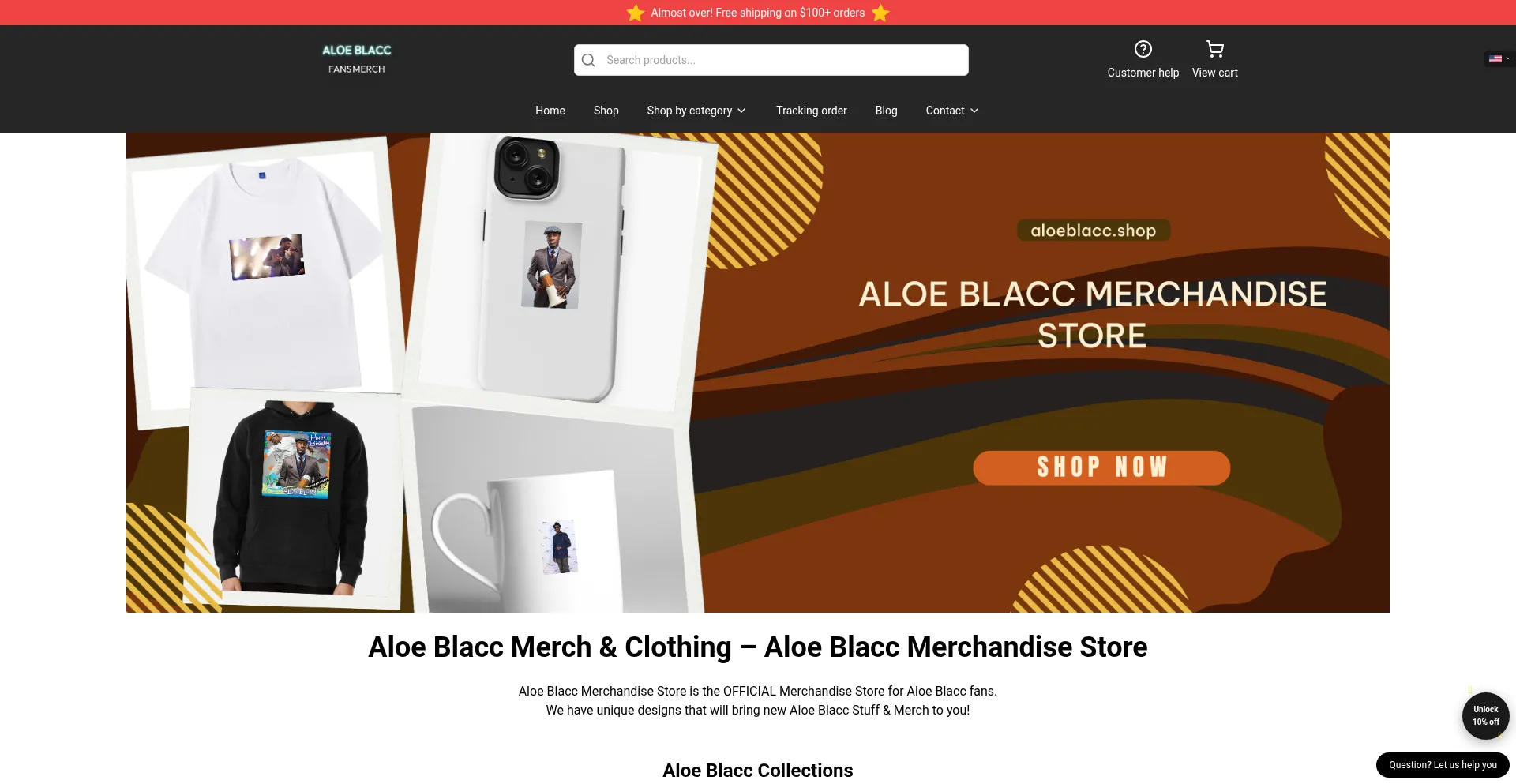Click the SHOP NOW banner button

tap(1101, 467)
